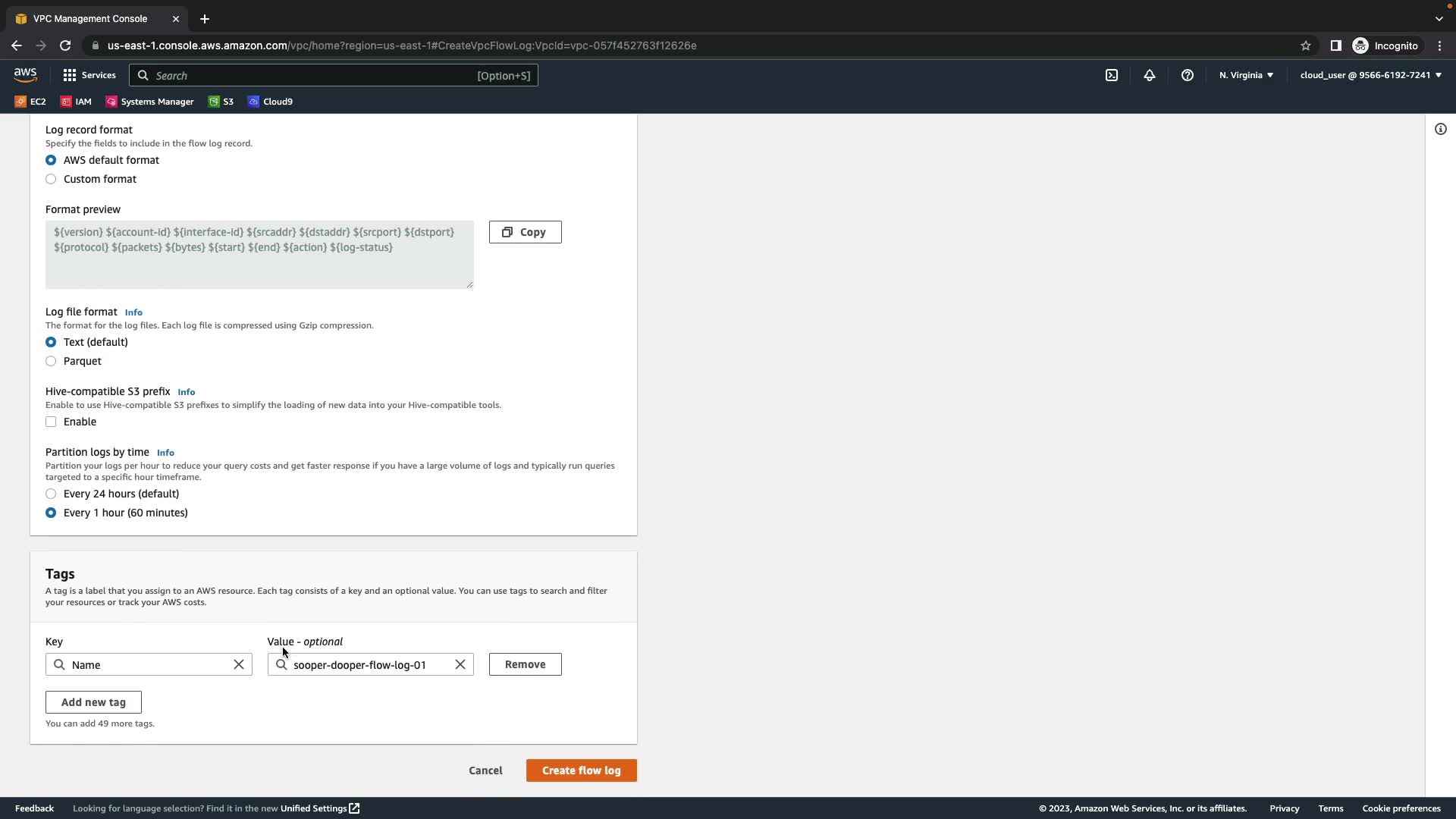Open AWS CloudShell icon
Image resolution: width=1456 pixels, height=819 pixels.
pos(1112,75)
